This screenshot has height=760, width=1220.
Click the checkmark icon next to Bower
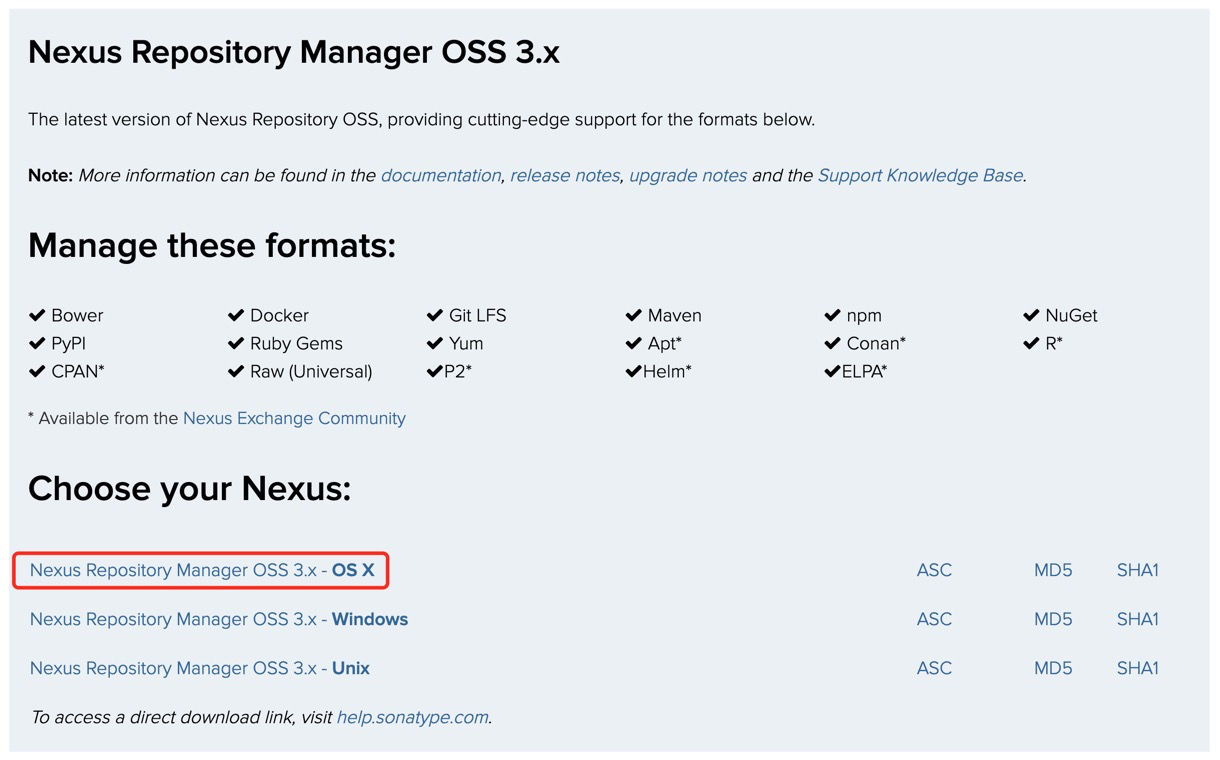point(36,315)
